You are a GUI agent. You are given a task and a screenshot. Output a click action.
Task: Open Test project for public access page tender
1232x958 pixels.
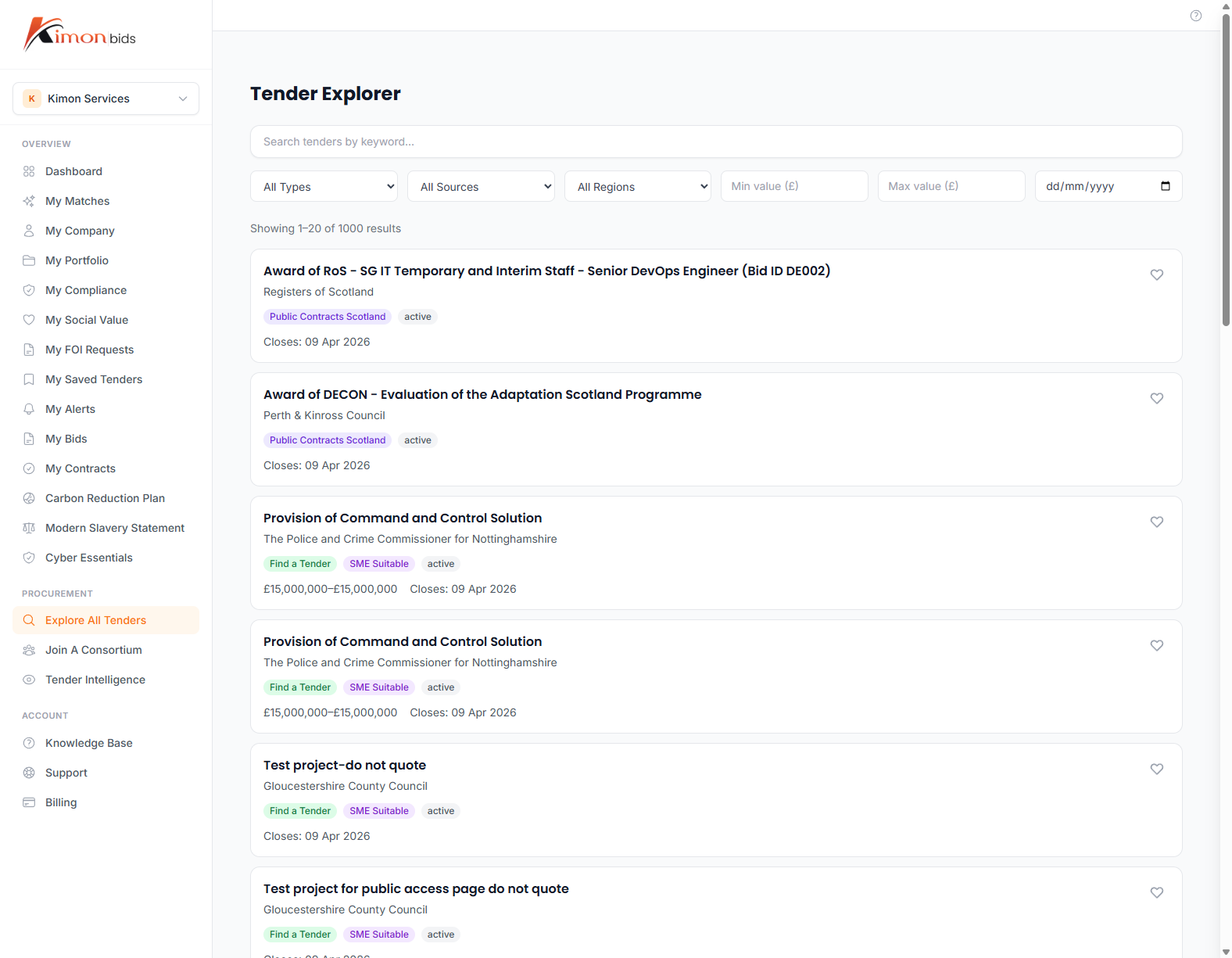pos(416,888)
